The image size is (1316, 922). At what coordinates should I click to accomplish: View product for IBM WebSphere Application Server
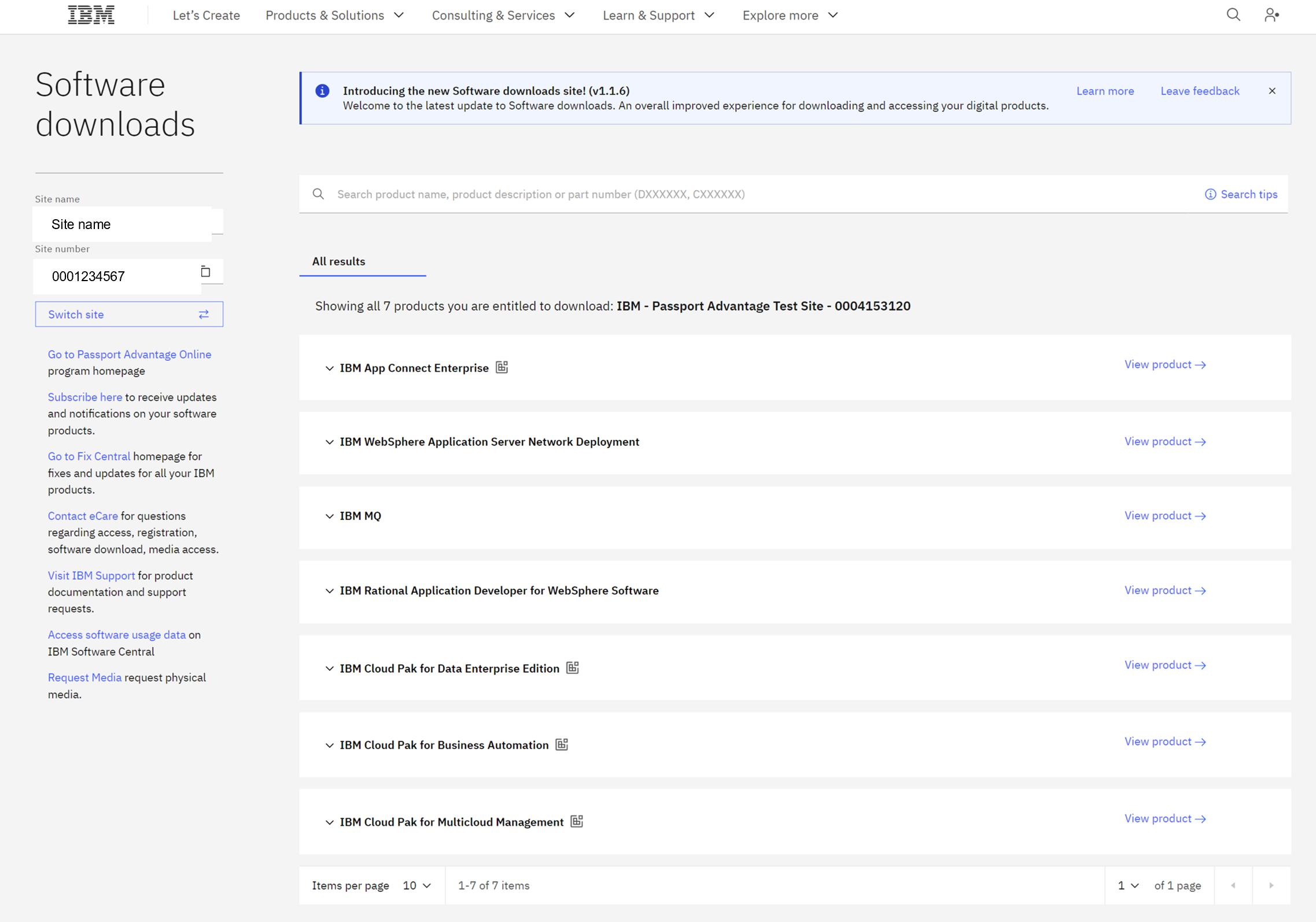(x=1165, y=441)
